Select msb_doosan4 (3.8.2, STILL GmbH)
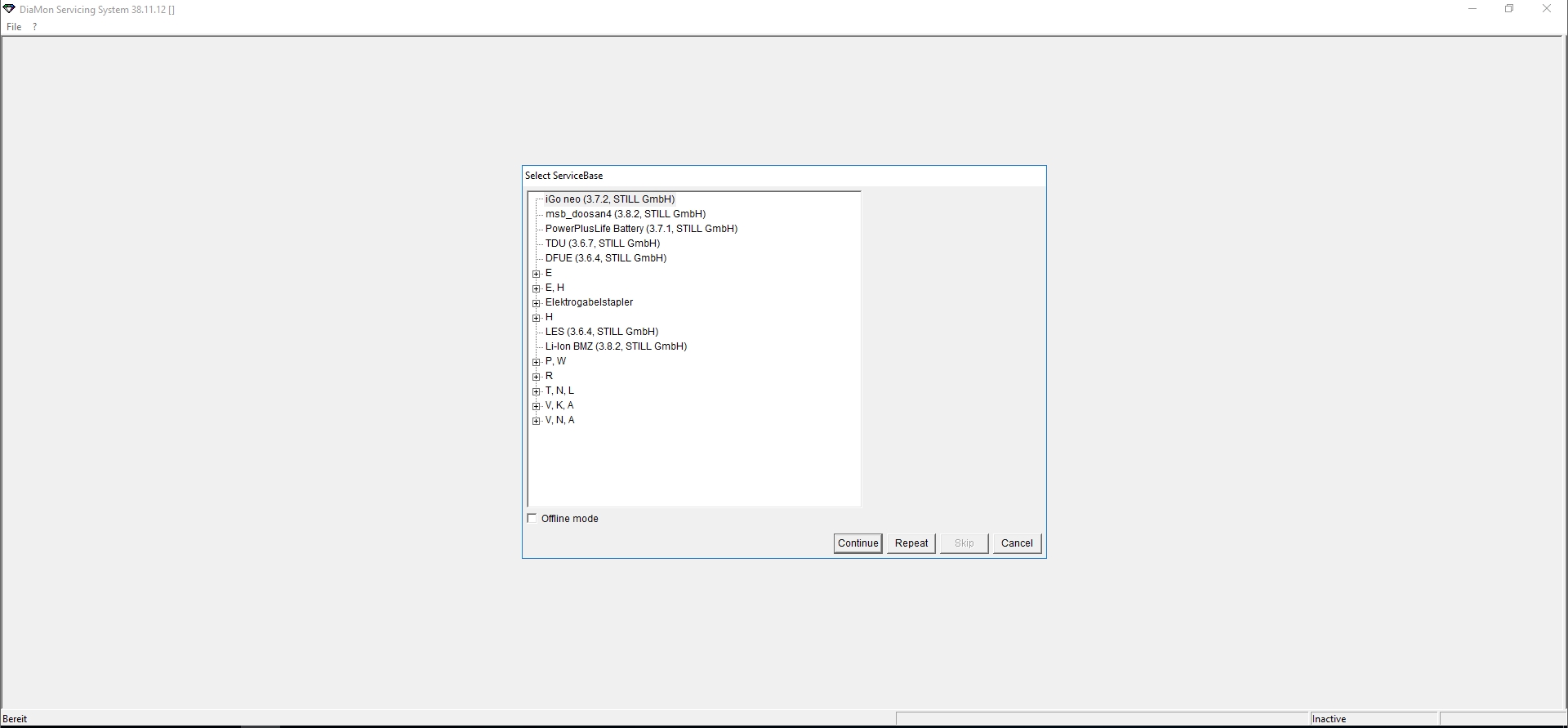Image resolution: width=1568 pixels, height=728 pixels. 626,214
